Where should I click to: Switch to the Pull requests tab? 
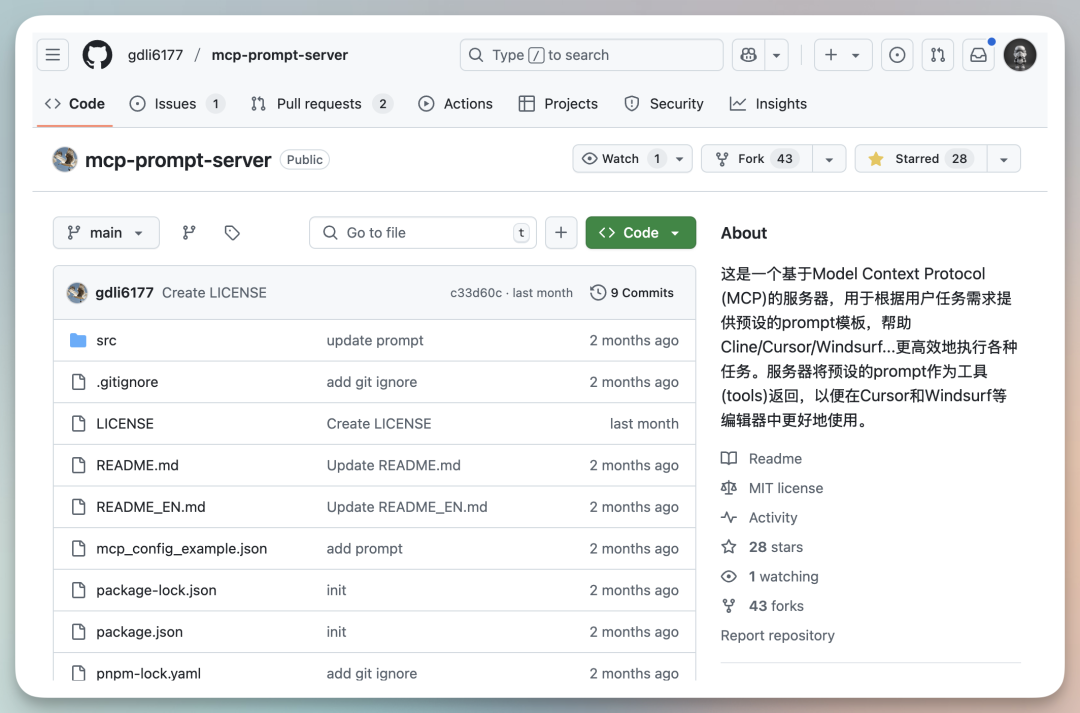(321, 104)
